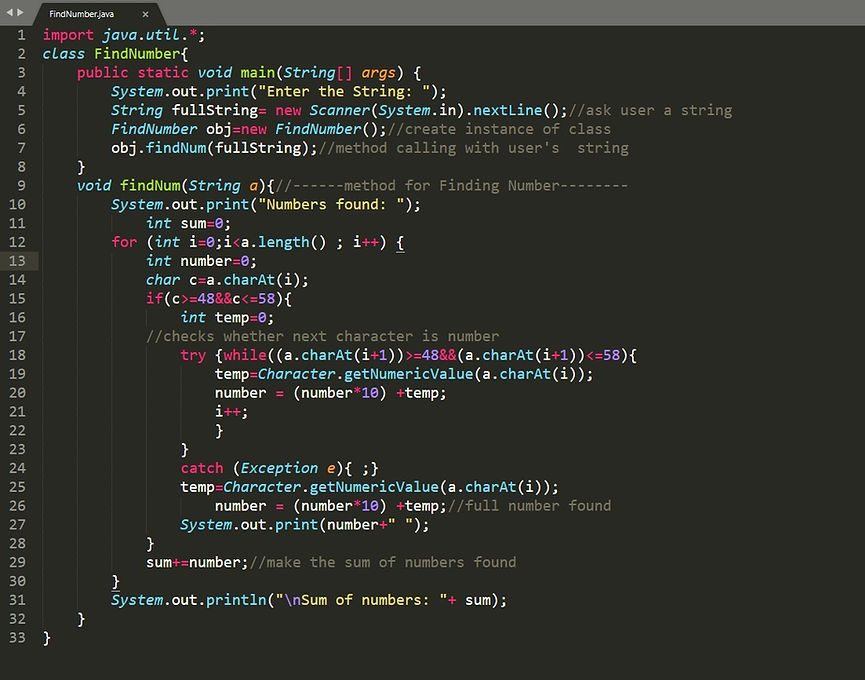The height and width of the screenshot is (680, 865).
Task: Click the 'main' method name
Action: (258, 73)
